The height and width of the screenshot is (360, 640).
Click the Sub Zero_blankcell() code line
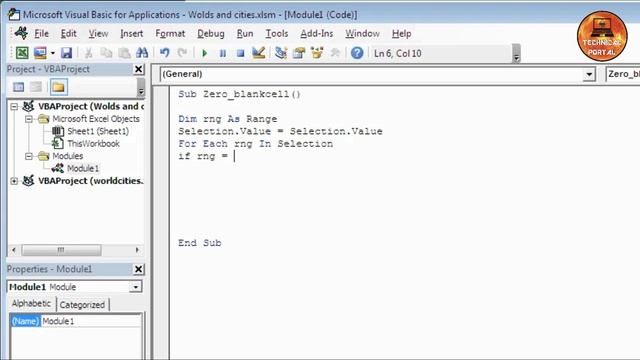[239, 94]
